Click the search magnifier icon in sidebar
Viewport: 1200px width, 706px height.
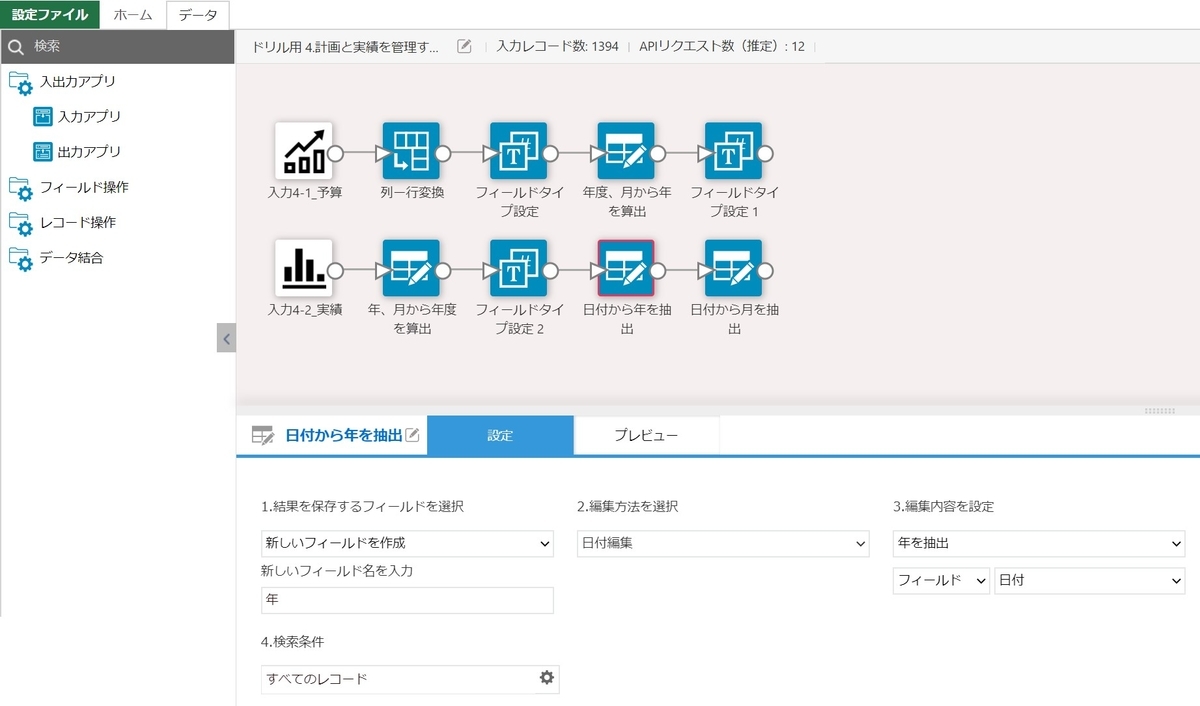point(15,46)
